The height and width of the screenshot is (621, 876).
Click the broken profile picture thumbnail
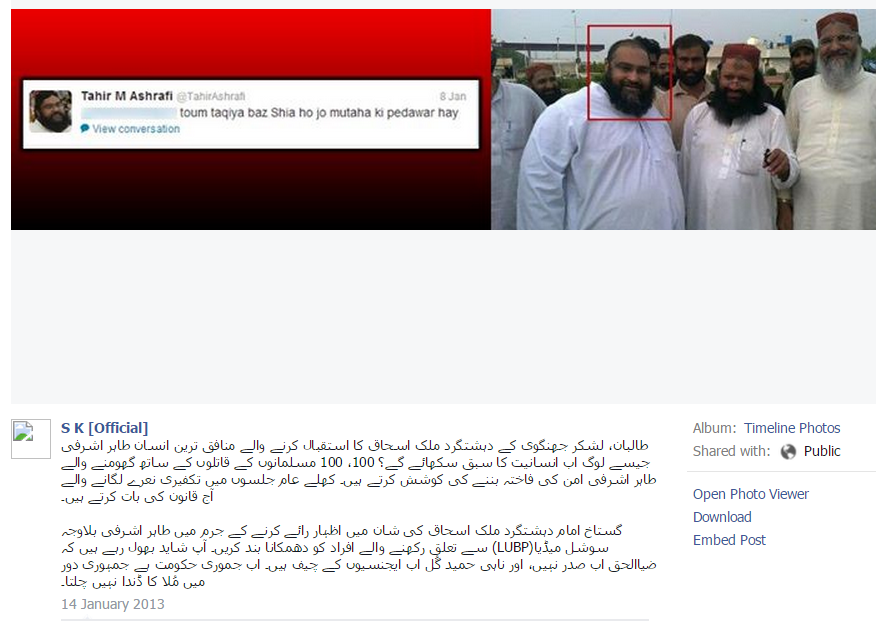pyautogui.click(x=31, y=439)
